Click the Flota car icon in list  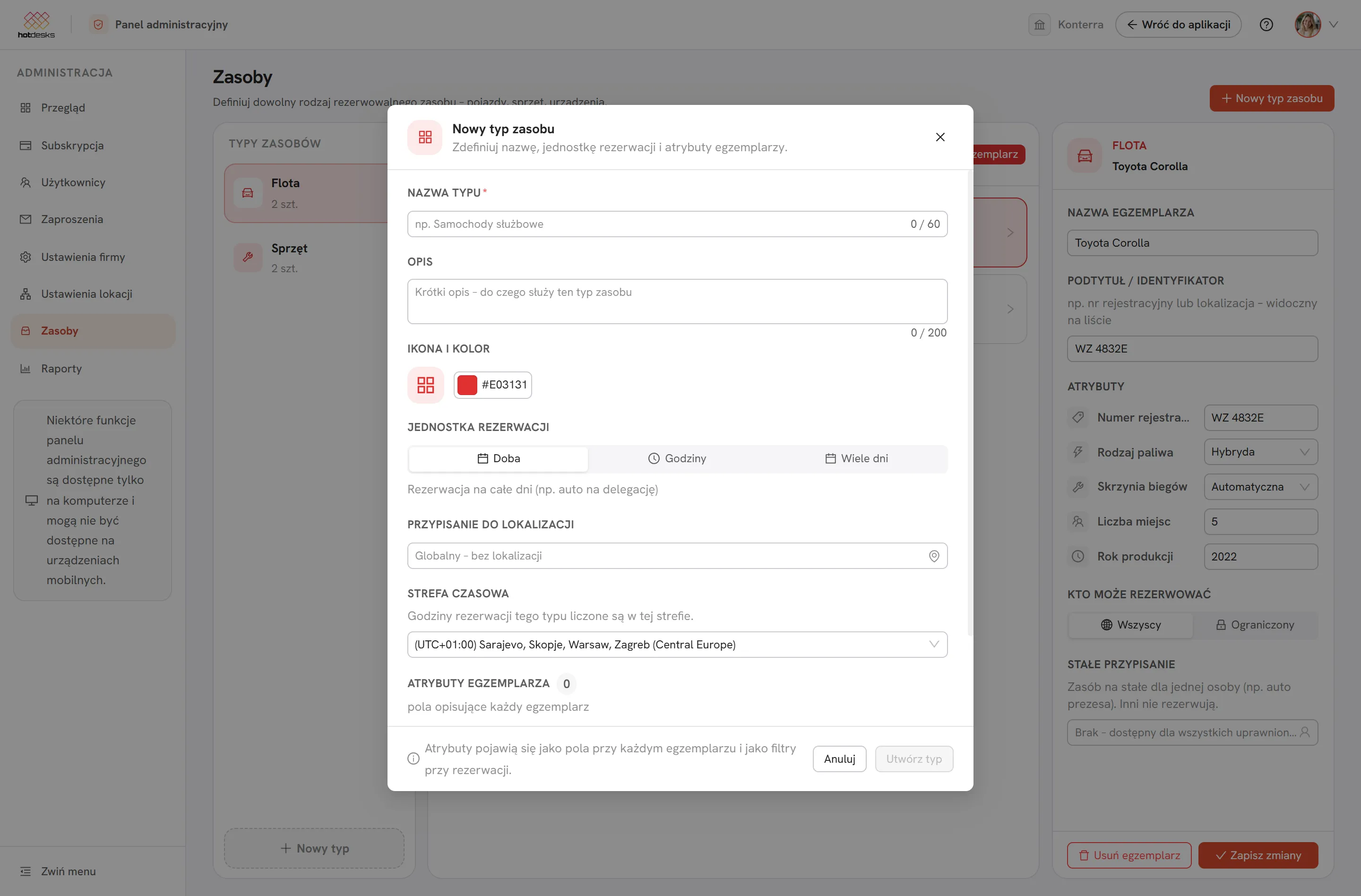coord(248,193)
